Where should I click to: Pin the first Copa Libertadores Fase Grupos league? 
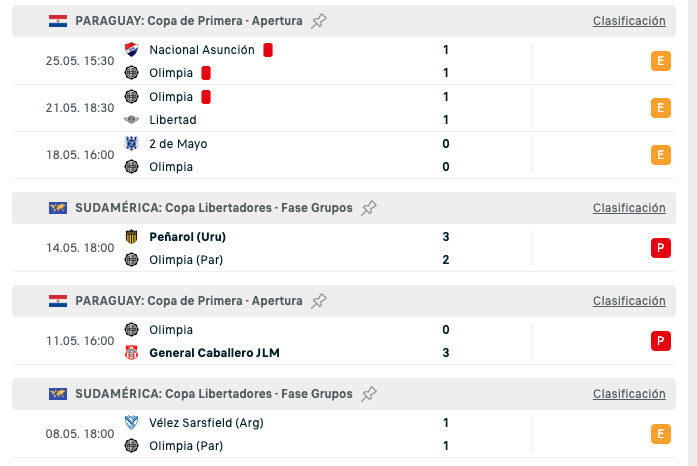tap(369, 208)
